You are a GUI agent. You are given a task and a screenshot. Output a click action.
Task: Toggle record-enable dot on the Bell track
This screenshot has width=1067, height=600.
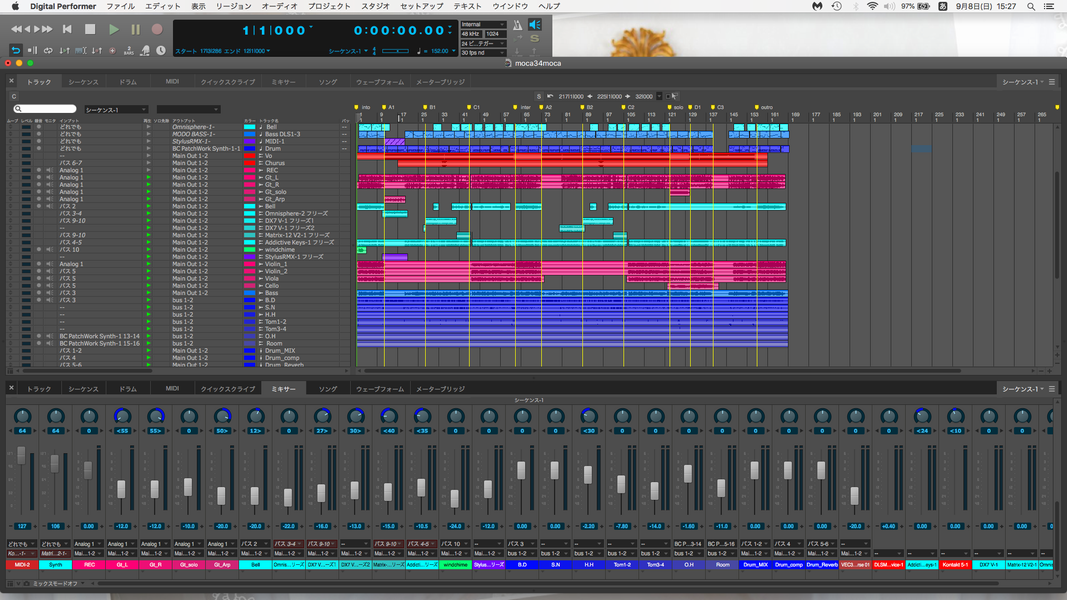click(39, 127)
